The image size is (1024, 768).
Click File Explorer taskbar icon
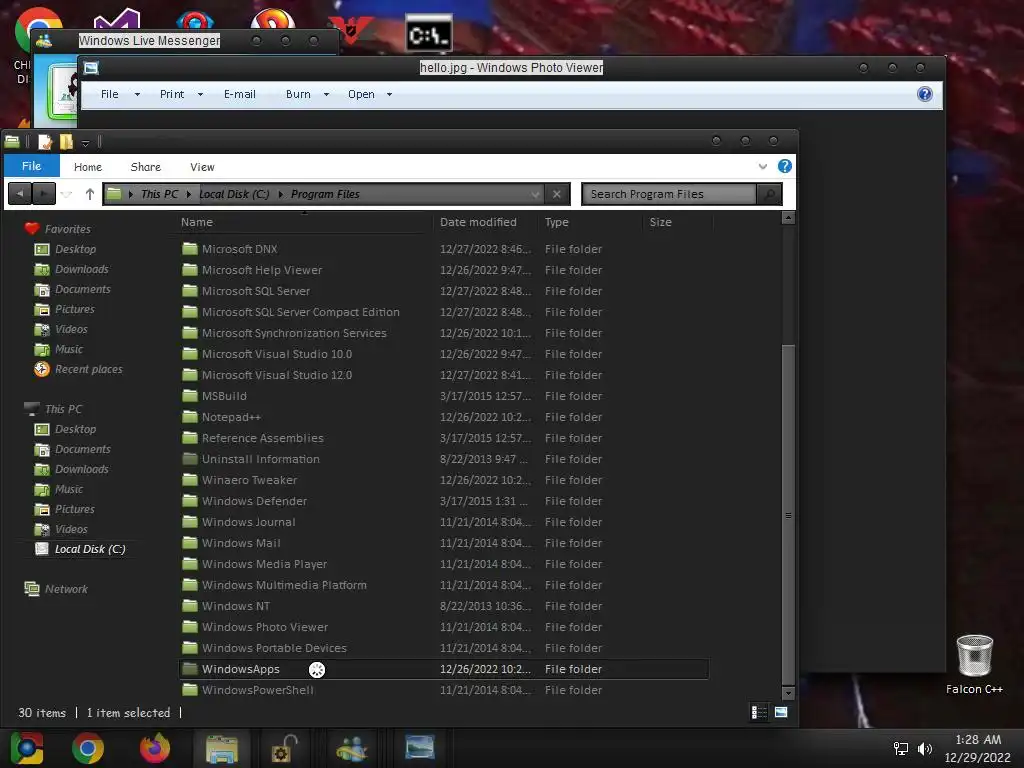(221, 748)
